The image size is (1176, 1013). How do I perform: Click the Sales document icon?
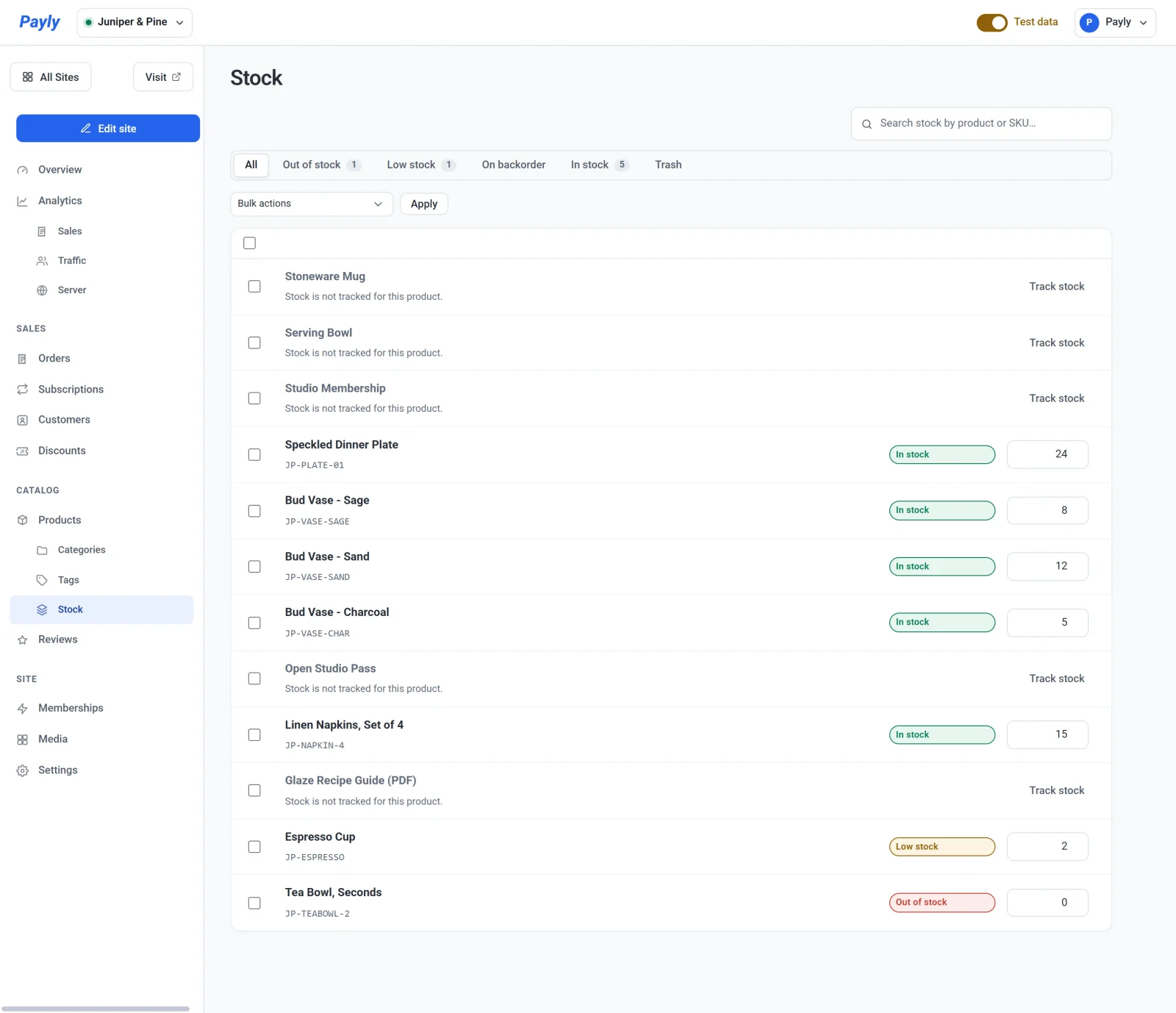(42, 232)
